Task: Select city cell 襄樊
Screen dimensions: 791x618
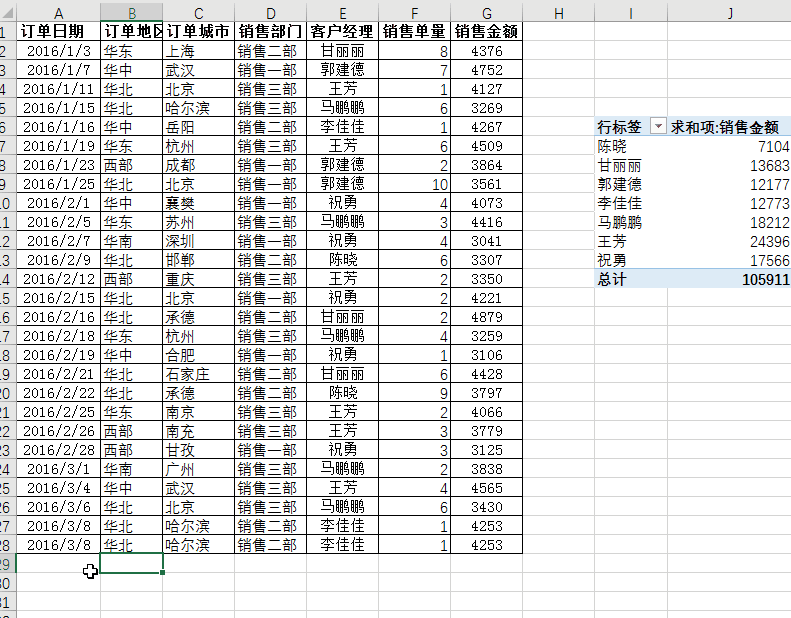Action: click(x=199, y=203)
